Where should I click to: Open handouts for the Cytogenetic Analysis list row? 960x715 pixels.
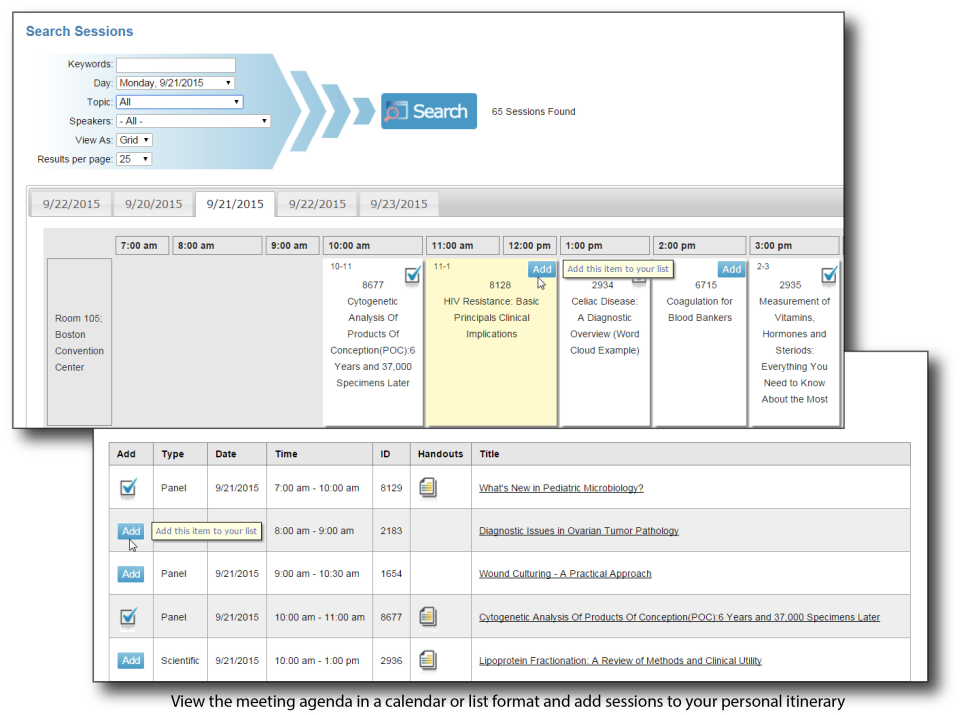(429, 617)
